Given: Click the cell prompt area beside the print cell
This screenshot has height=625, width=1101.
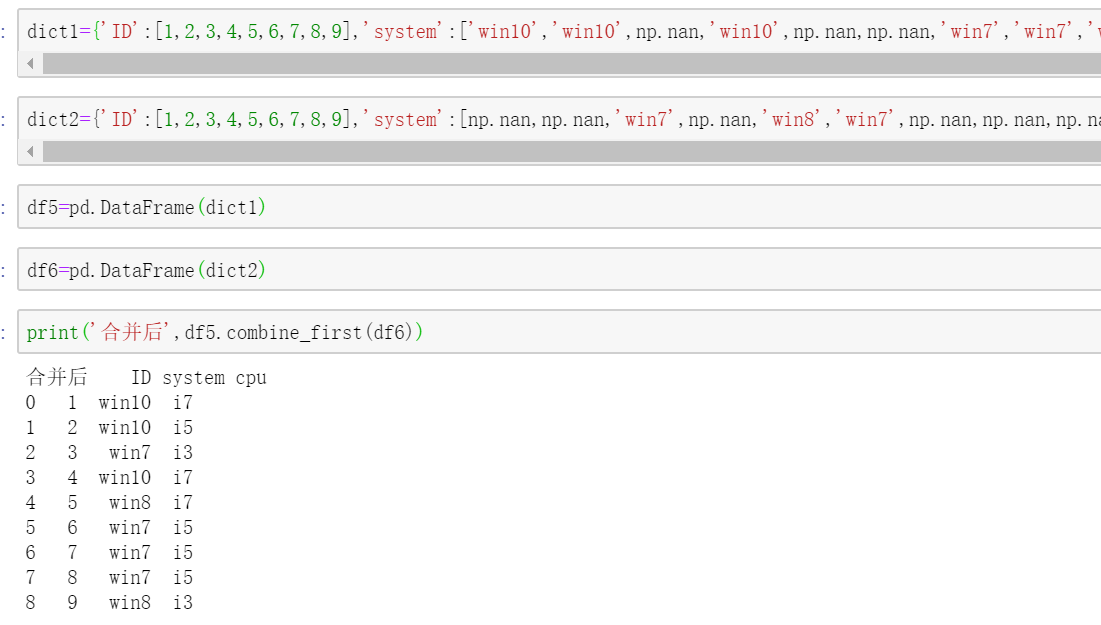Looking at the screenshot, I should coord(6,332).
